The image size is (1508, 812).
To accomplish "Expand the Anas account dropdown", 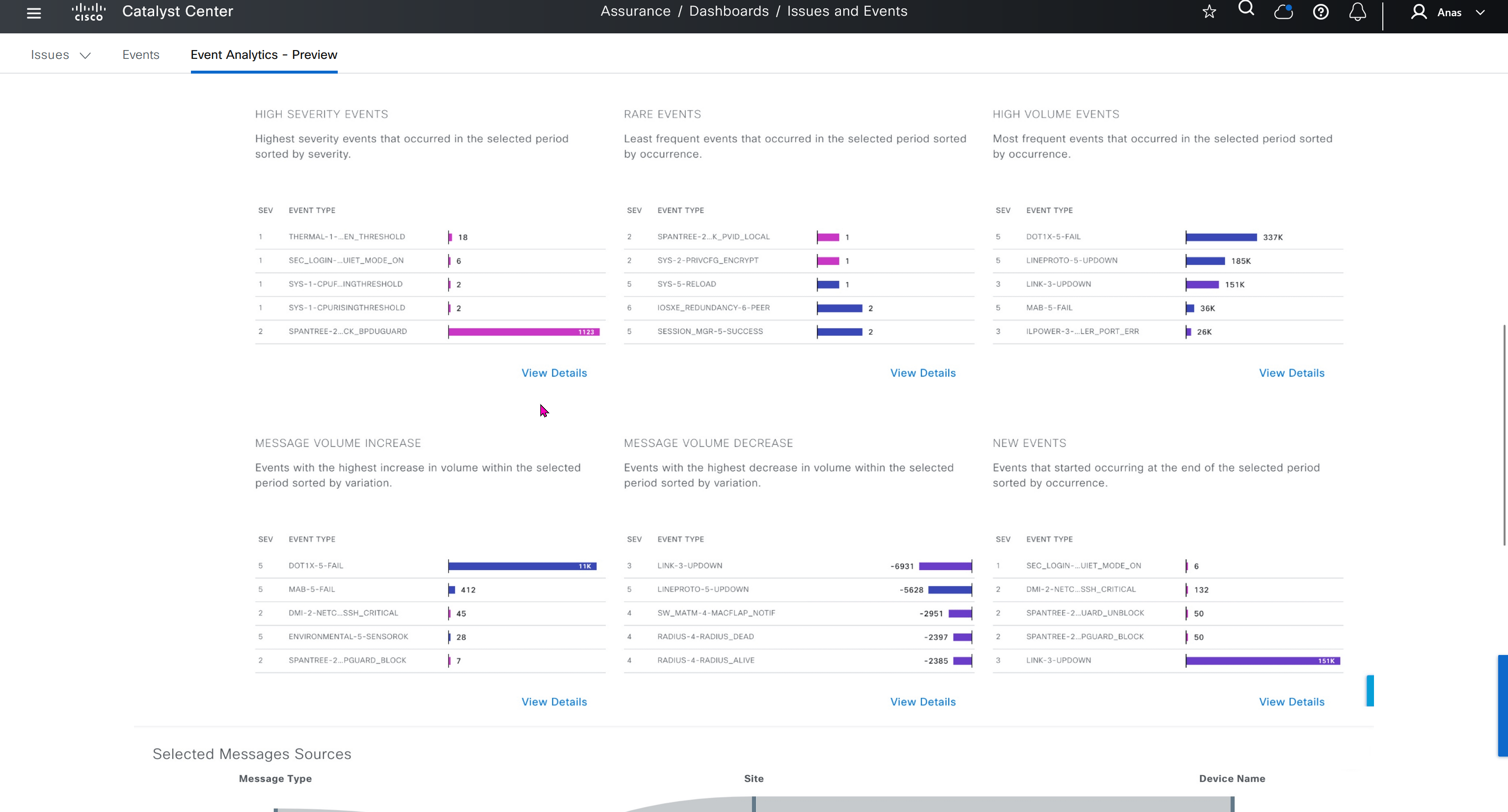I will pyautogui.click(x=1481, y=12).
